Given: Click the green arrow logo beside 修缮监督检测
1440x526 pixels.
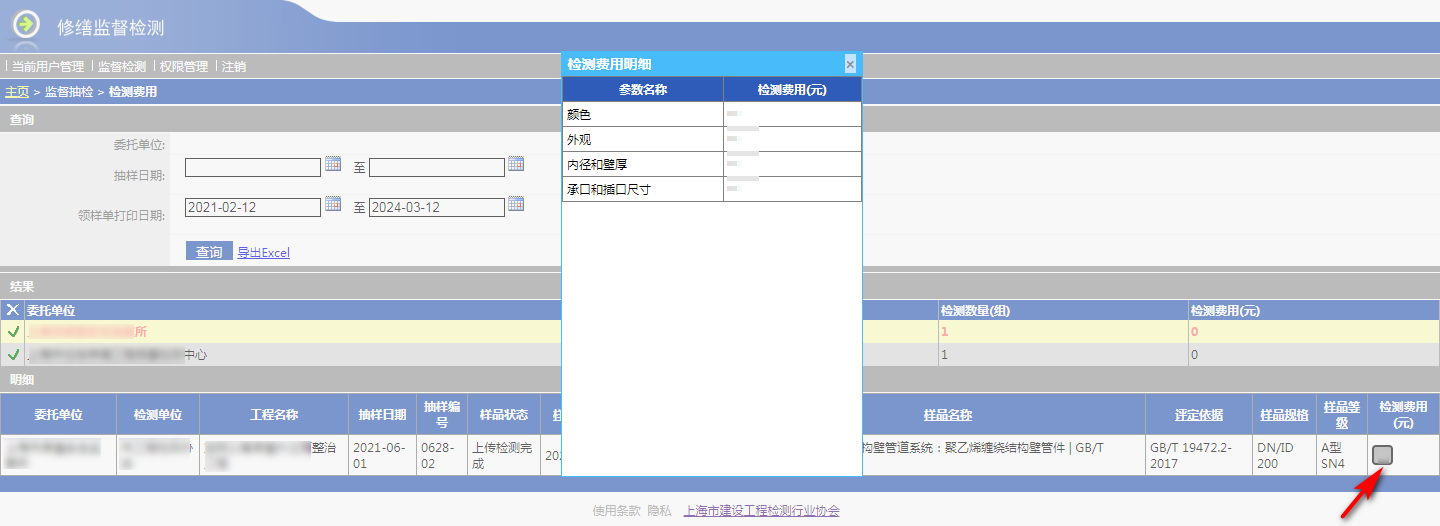Looking at the screenshot, I should tap(26, 25).
